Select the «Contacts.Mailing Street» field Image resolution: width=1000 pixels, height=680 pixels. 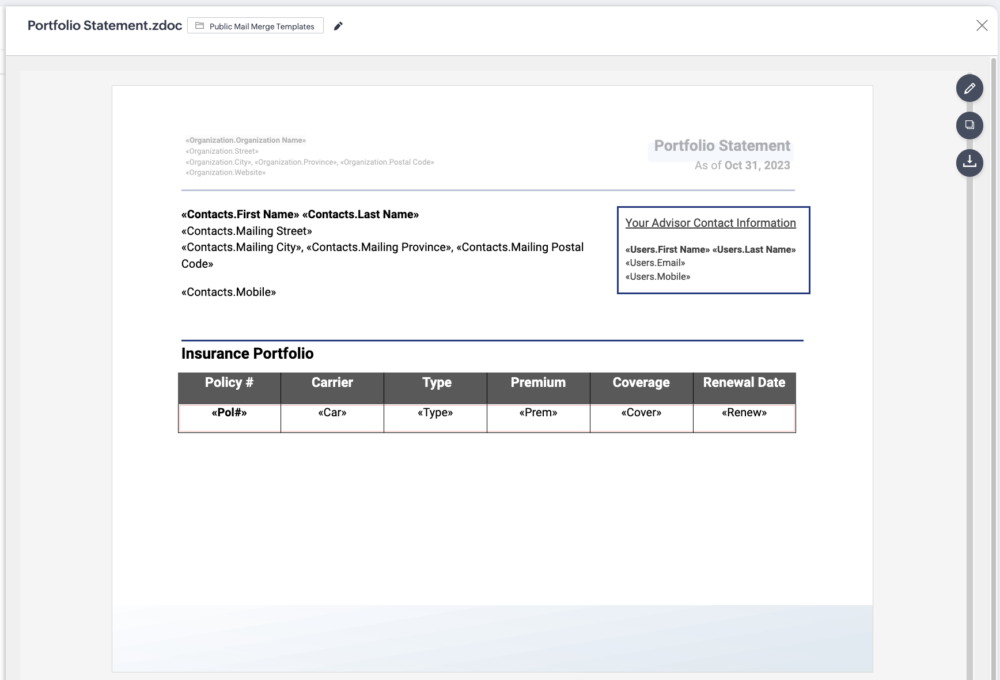[x=246, y=231]
